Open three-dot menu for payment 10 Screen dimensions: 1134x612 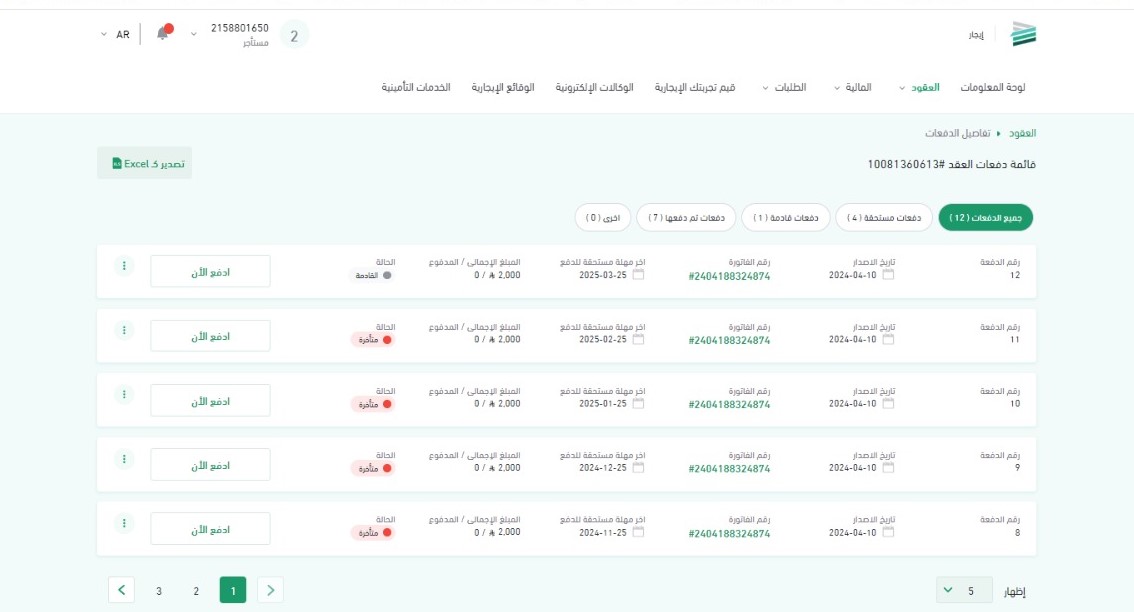pyautogui.click(x=123, y=394)
